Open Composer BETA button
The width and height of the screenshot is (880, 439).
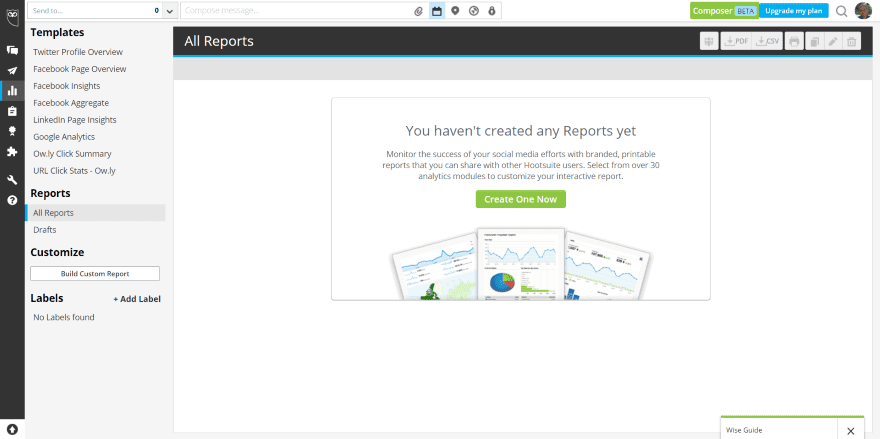point(725,11)
